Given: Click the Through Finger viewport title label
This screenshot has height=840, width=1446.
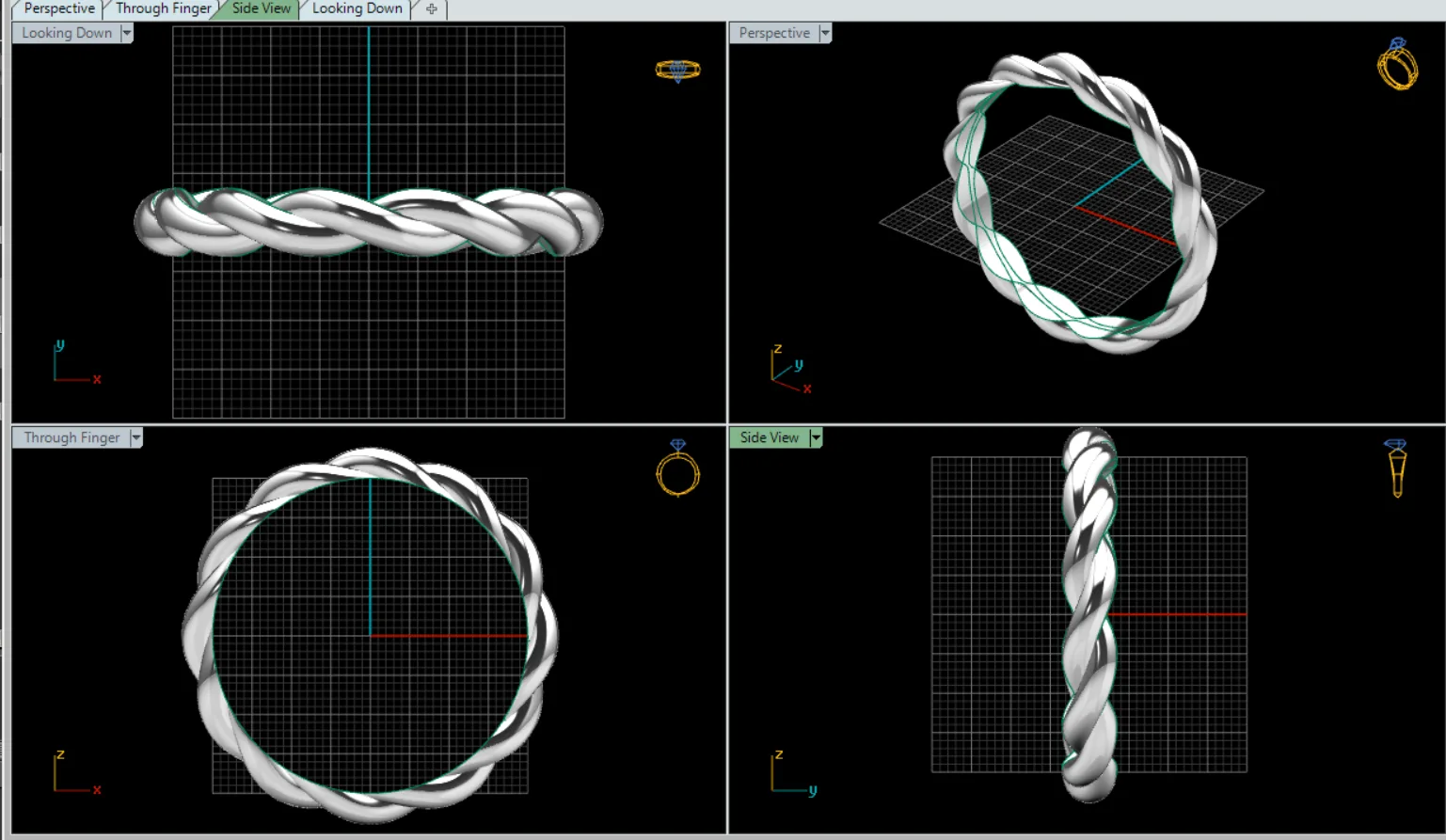Looking at the screenshot, I should 72,437.
